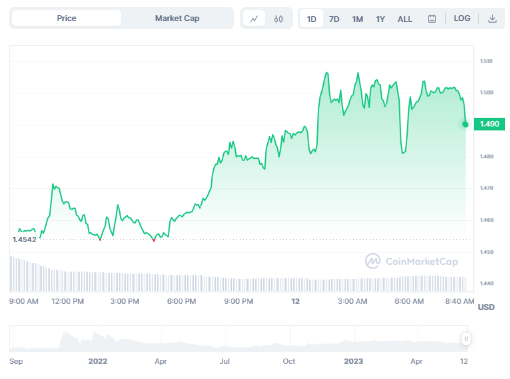
Task: Click the 12:00 PM time axis label
Action: [68, 301]
